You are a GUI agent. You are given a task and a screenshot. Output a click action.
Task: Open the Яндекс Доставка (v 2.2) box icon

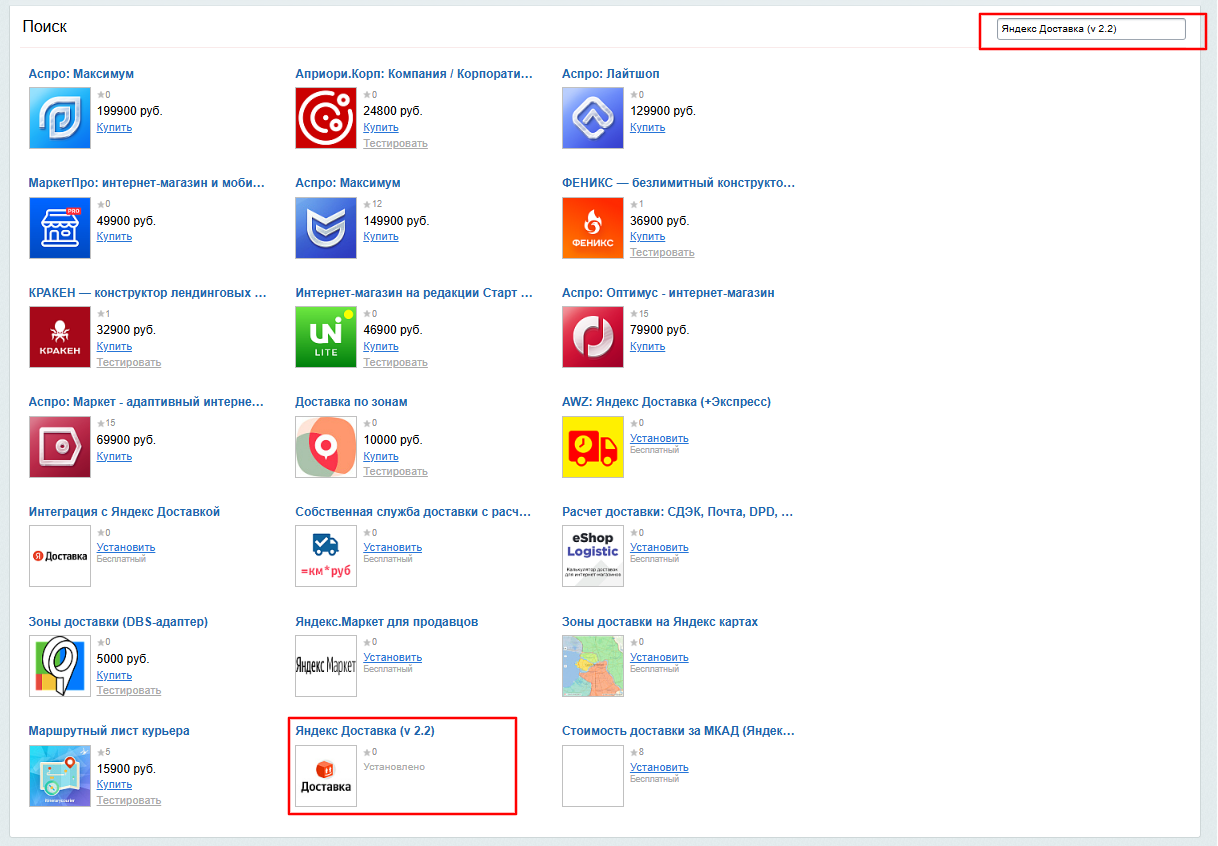[326, 776]
